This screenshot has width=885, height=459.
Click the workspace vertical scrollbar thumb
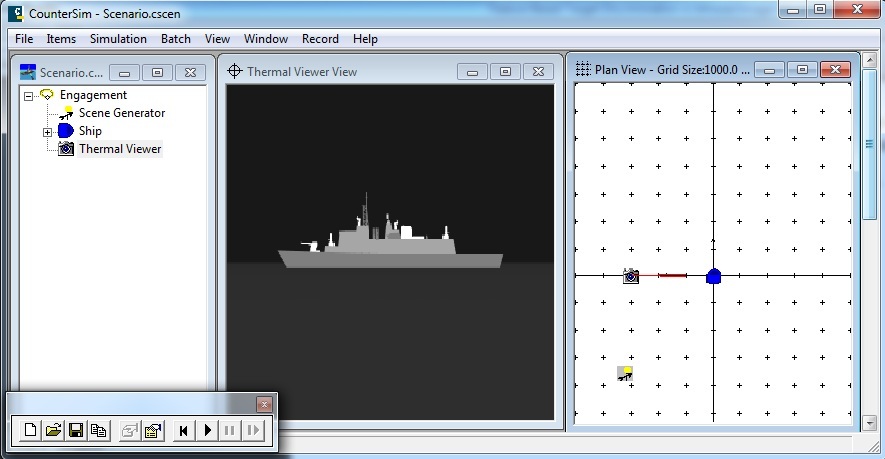[x=870, y=144]
